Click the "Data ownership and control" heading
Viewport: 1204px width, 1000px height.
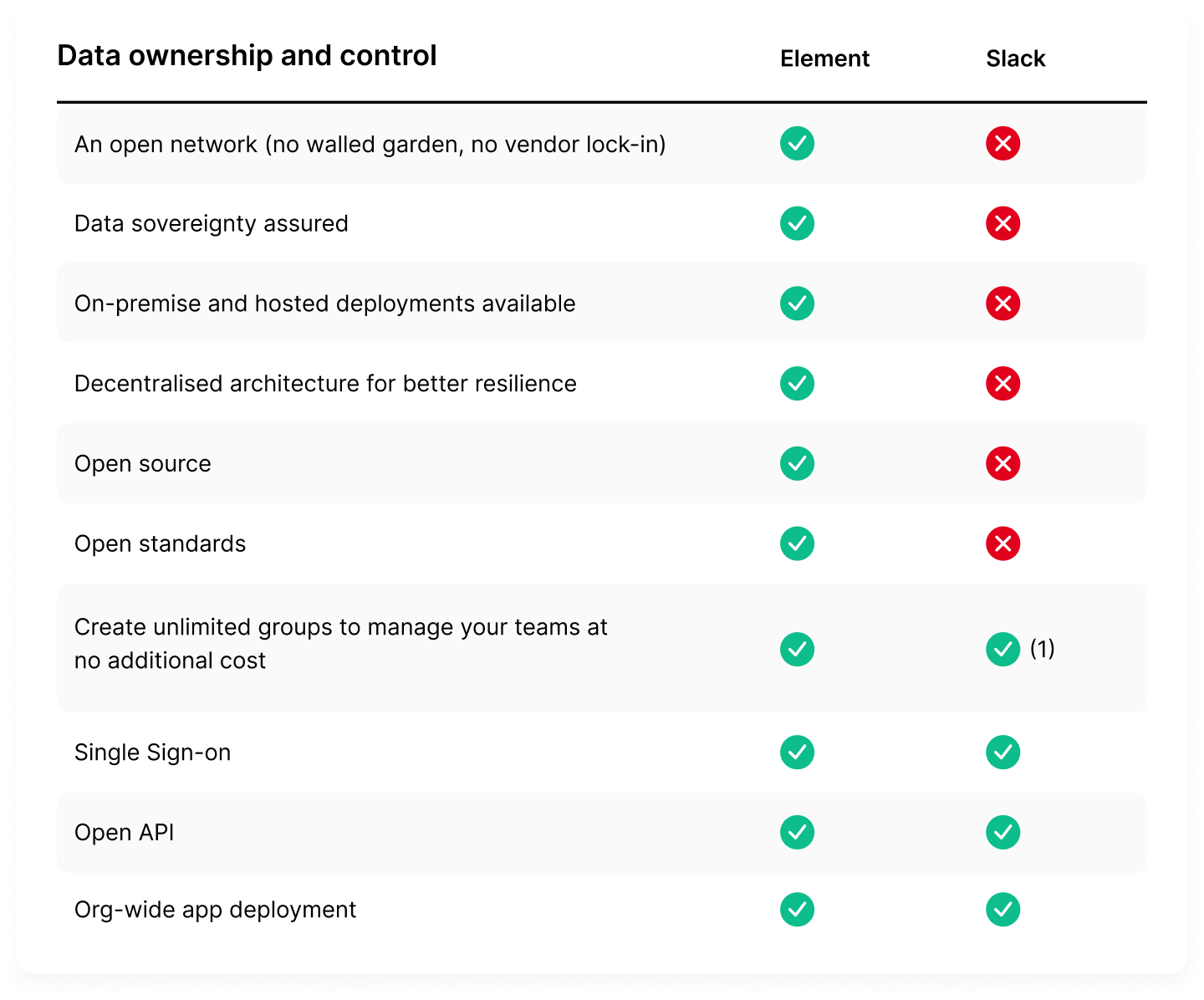247,56
